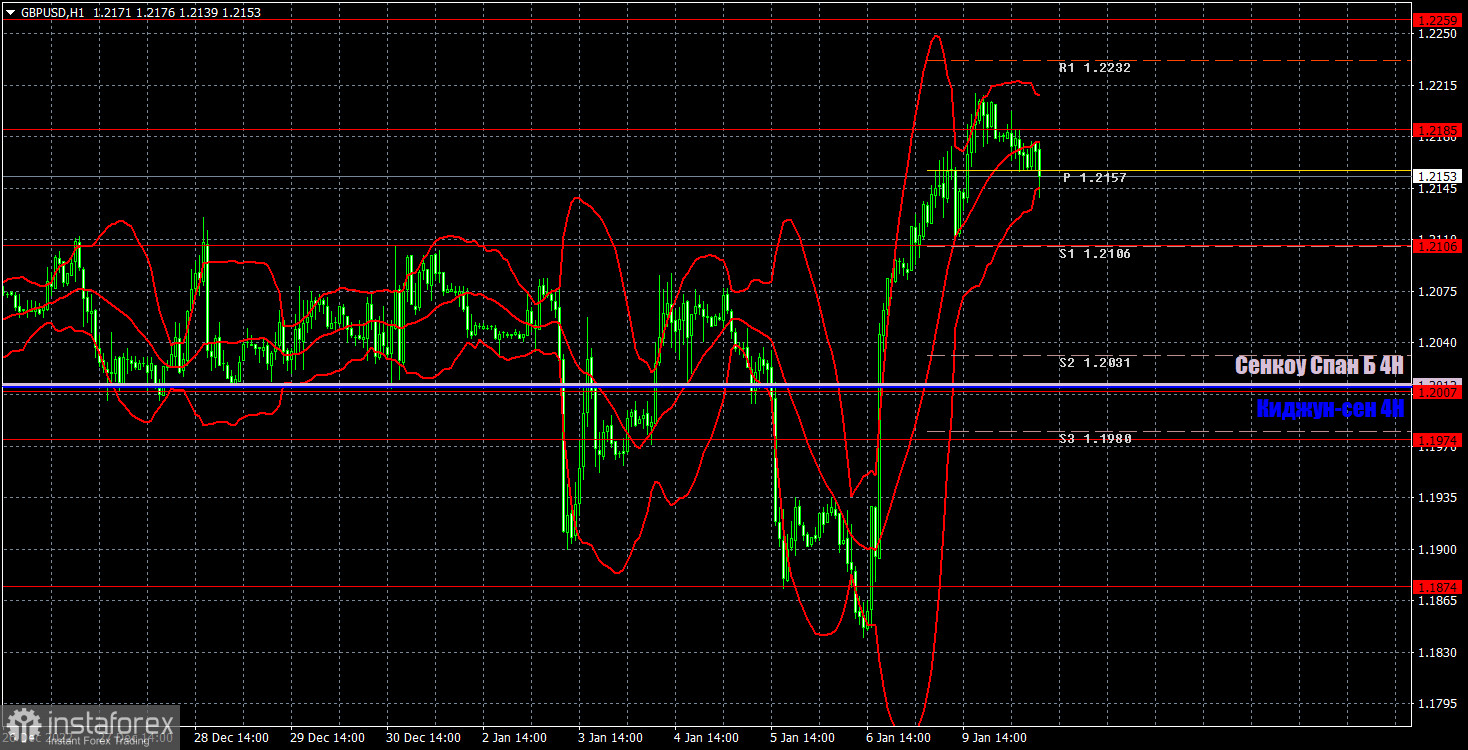Select the S2 1.2031 support label
Viewport: 1468px width, 750px height.
(1095, 363)
